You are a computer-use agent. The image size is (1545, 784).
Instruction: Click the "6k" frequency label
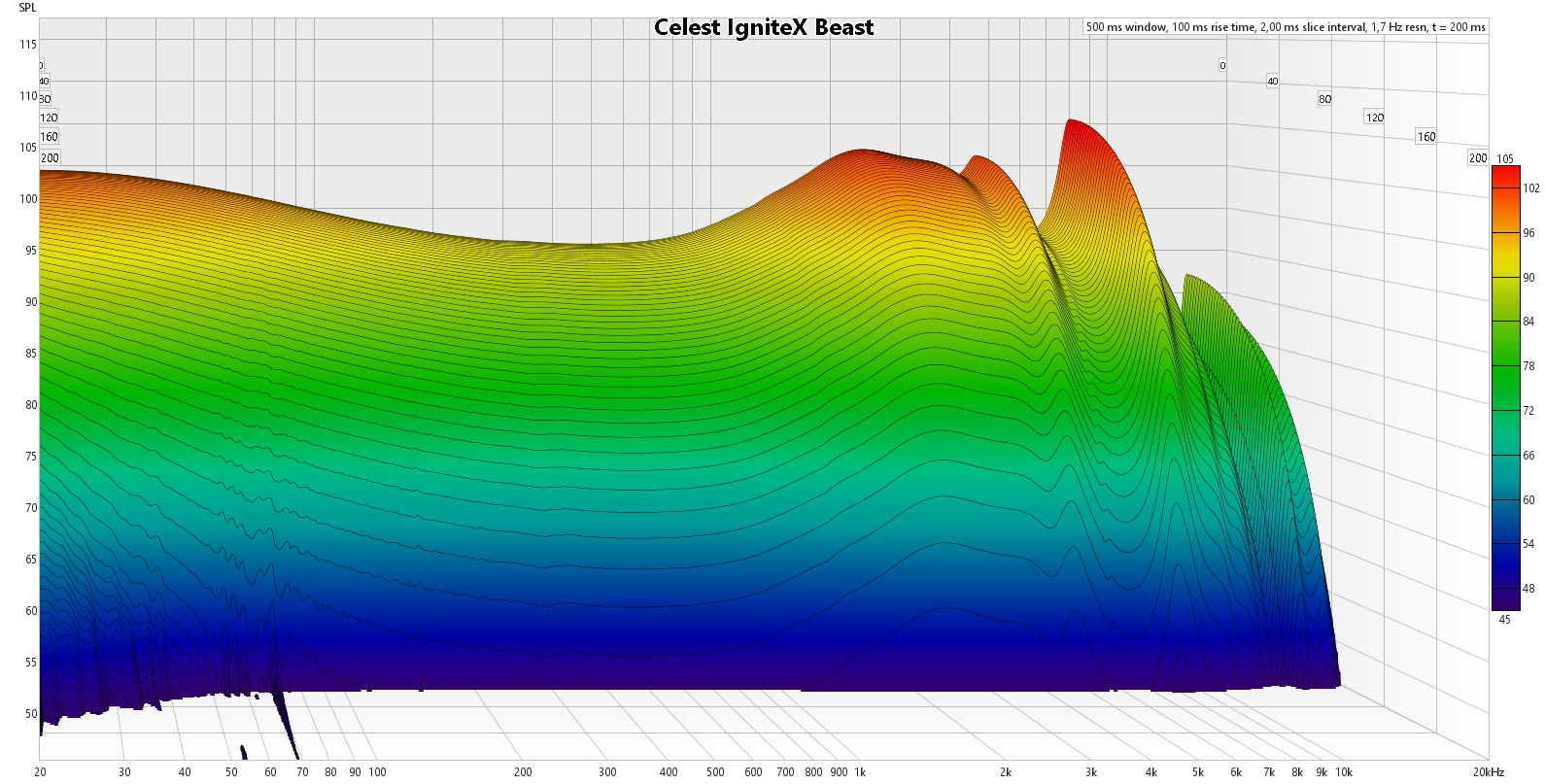(1236, 772)
